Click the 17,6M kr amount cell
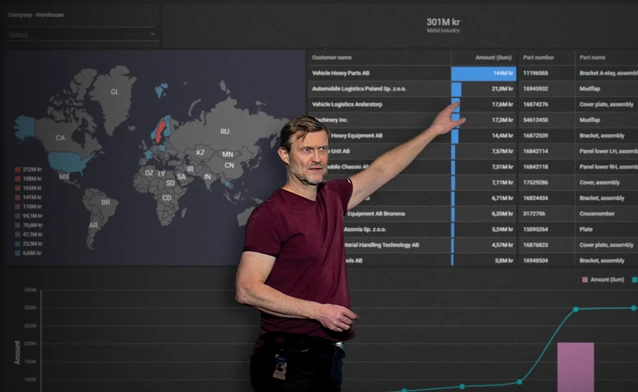 (x=484, y=104)
